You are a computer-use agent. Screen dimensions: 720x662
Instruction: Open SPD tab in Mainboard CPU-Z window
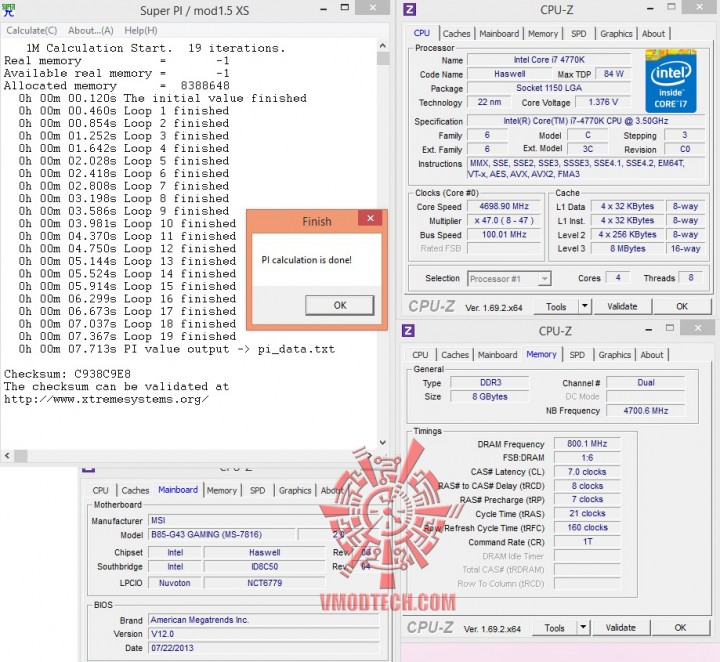pyautogui.click(x=258, y=490)
